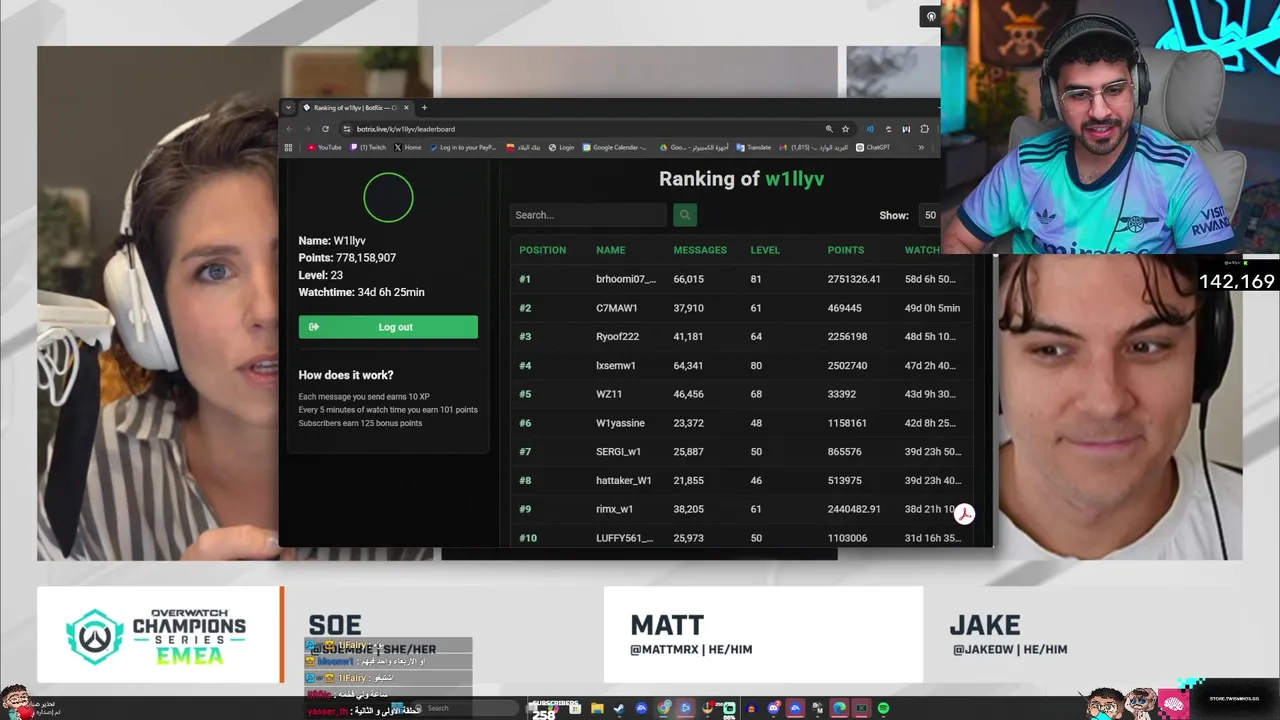Open the 'Log in to your PayP...' bookmark
This screenshot has height=720, width=1280.
[x=463, y=147]
